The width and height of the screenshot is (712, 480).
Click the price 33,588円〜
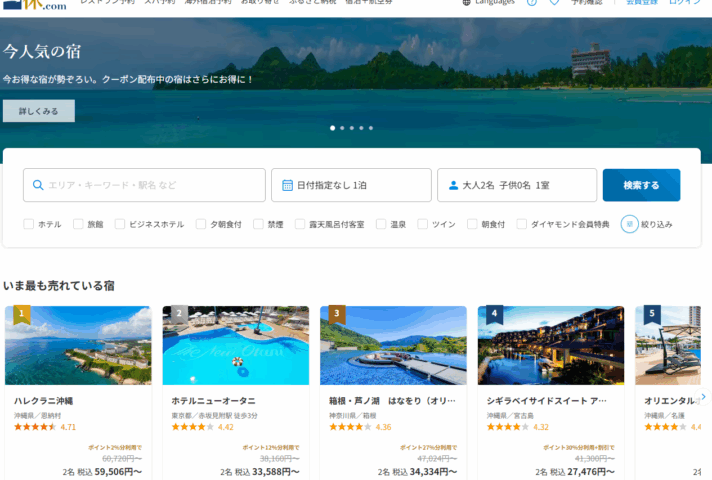(x=276, y=472)
